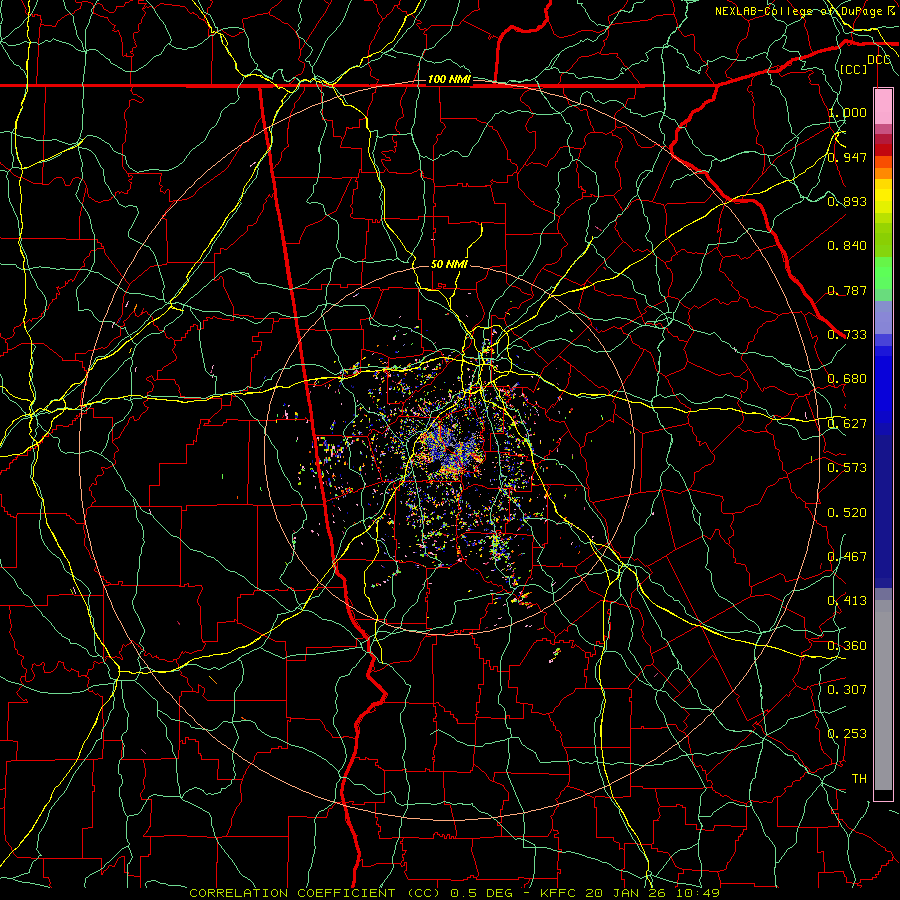
Task: Click the 0.467 legend value
Action: (x=847, y=557)
